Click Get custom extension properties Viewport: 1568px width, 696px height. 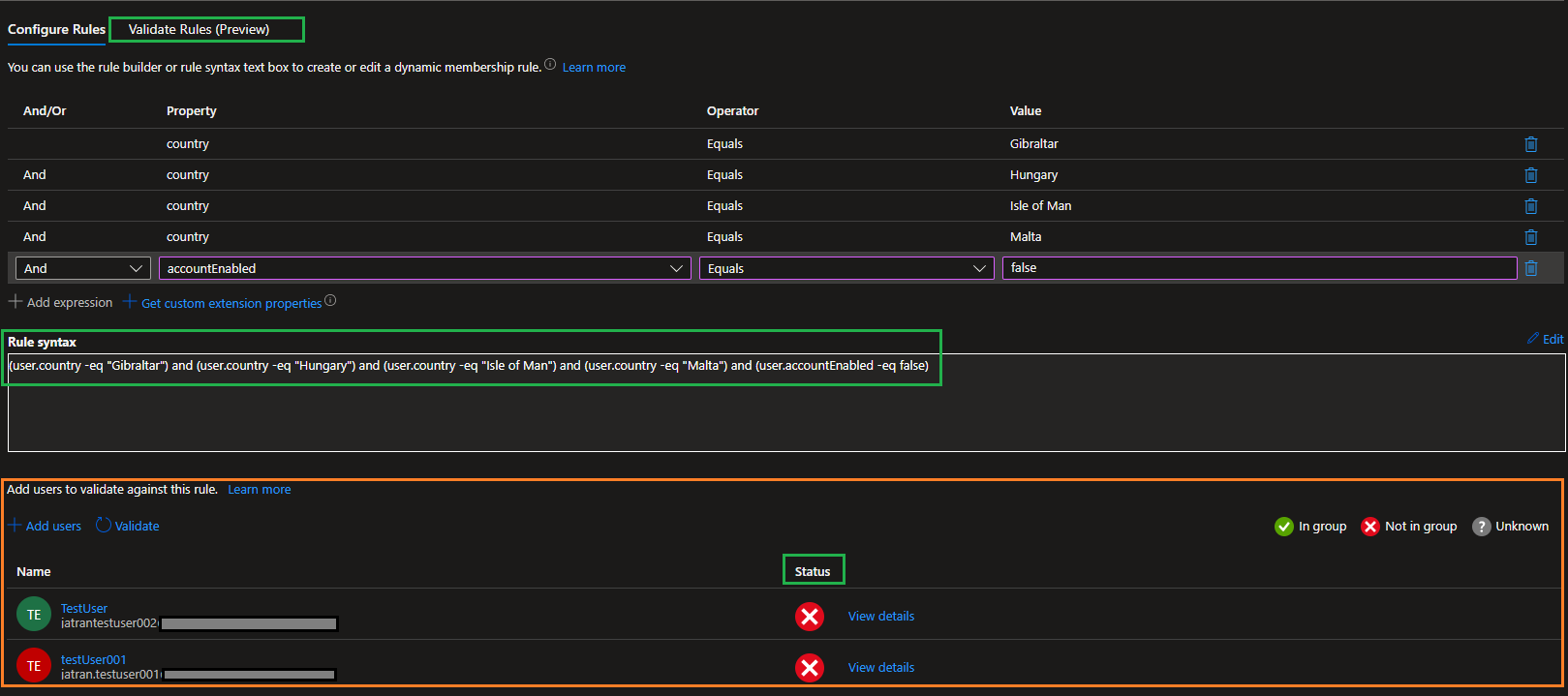(223, 303)
